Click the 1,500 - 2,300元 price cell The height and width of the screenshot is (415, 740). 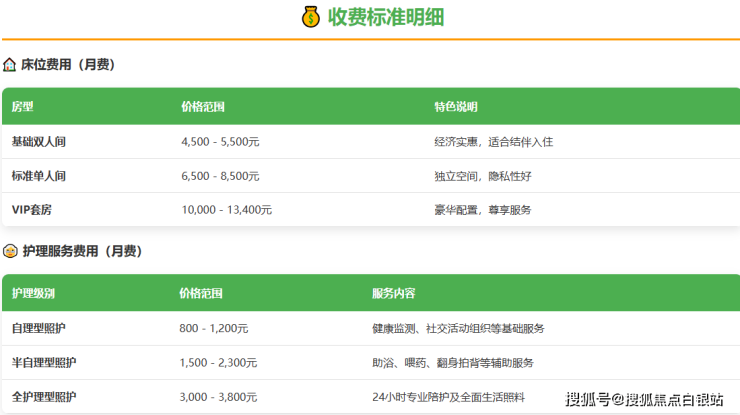217,362
